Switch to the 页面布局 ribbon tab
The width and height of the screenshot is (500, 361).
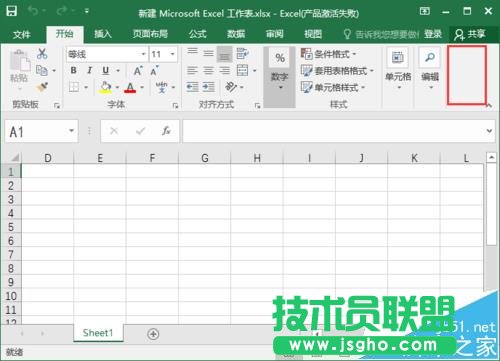tap(150, 34)
